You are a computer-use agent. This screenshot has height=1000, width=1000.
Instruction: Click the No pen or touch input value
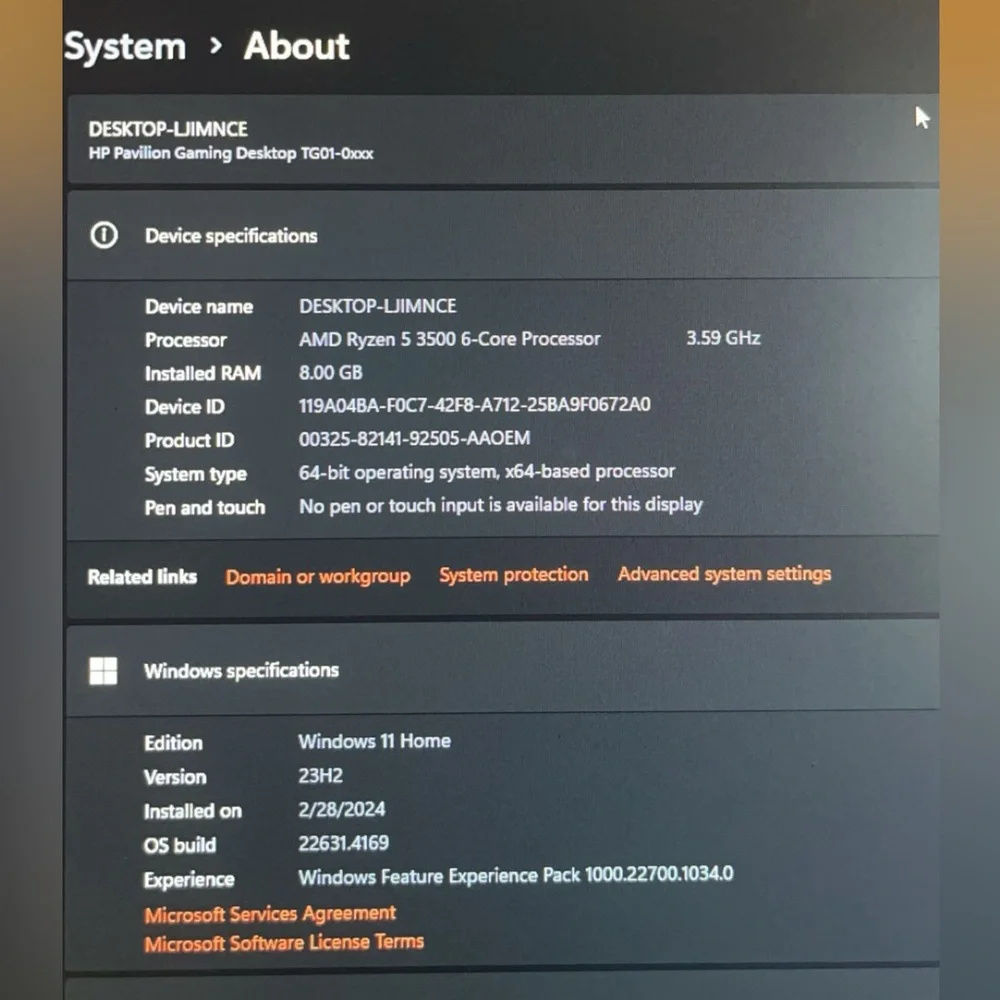[x=501, y=505]
